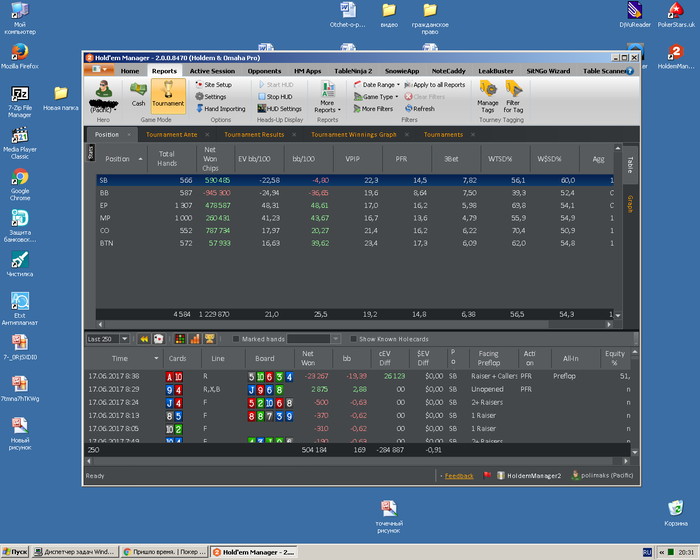Open Hand Importing
700x560 pixels.
point(221,109)
